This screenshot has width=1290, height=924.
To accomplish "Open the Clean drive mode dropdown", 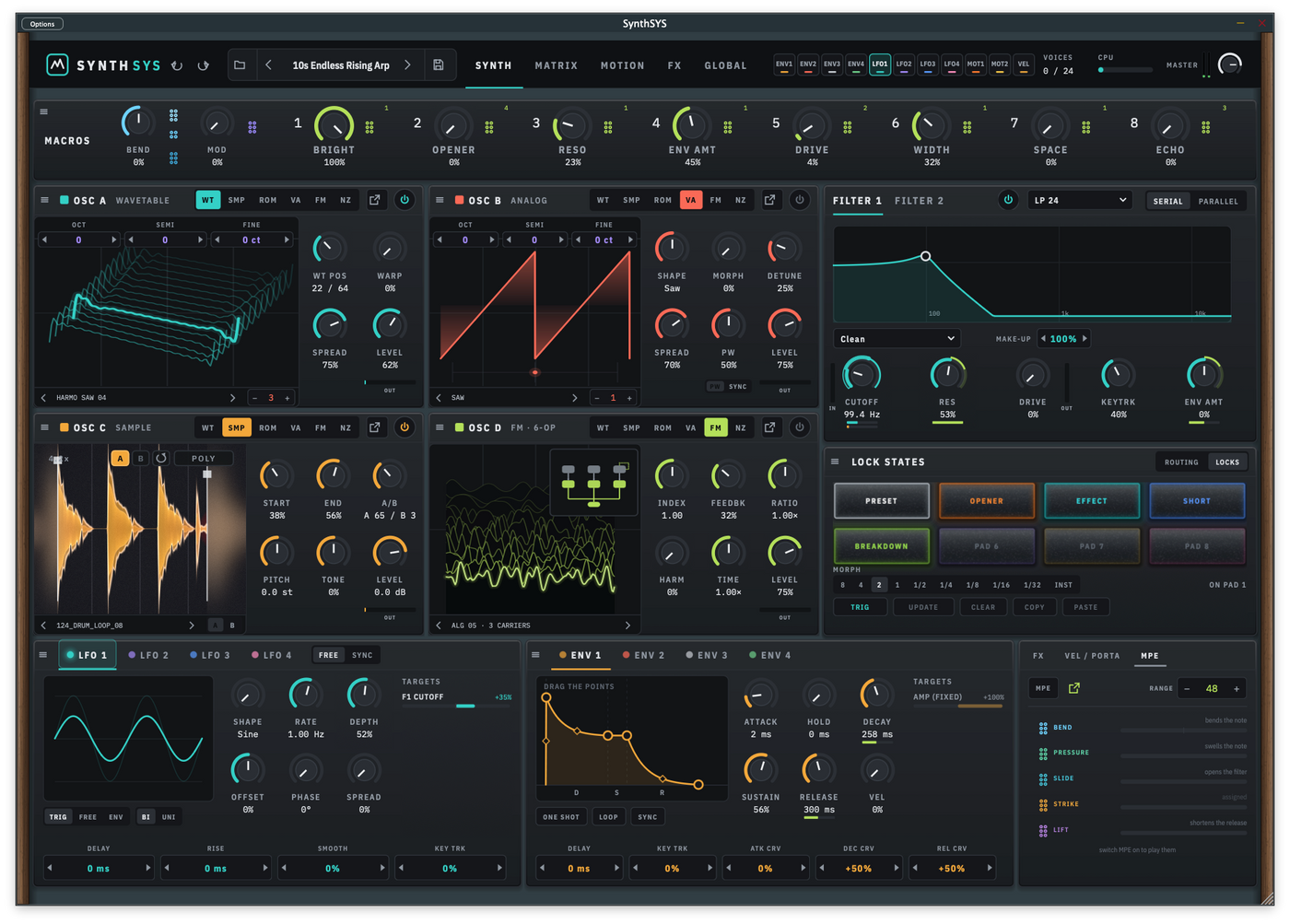I will tap(897, 339).
